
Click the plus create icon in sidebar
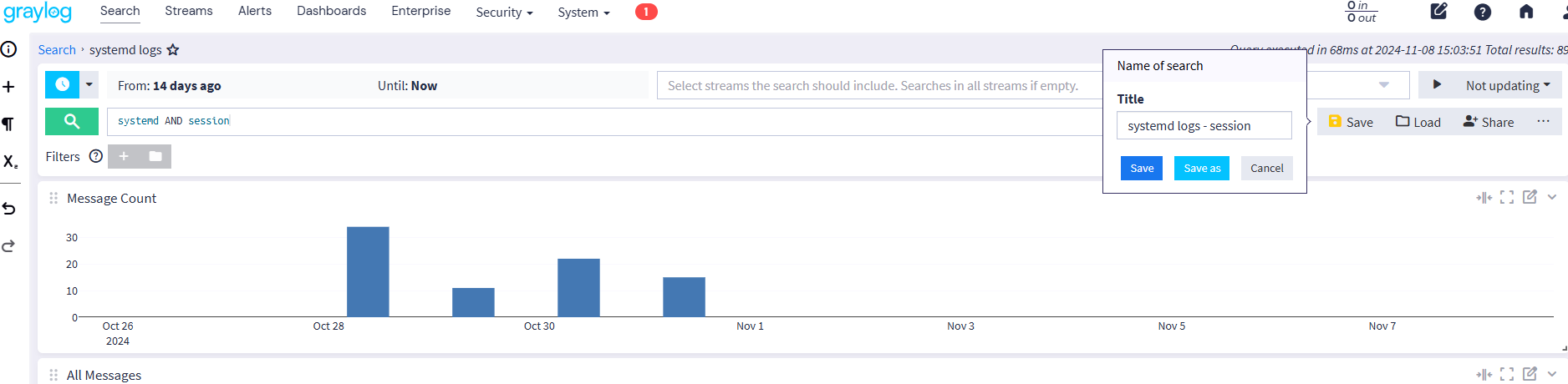pos(9,87)
